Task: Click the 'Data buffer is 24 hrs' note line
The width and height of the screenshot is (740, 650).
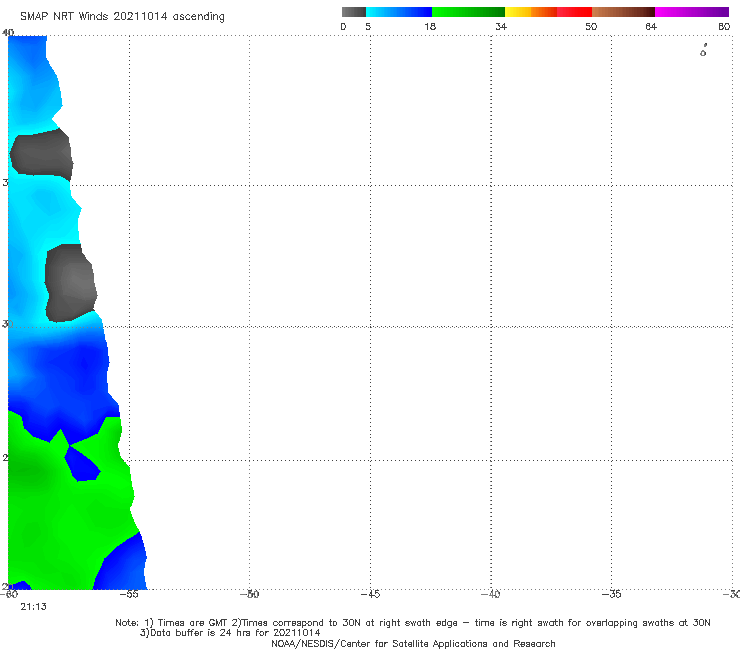Action: (230, 633)
